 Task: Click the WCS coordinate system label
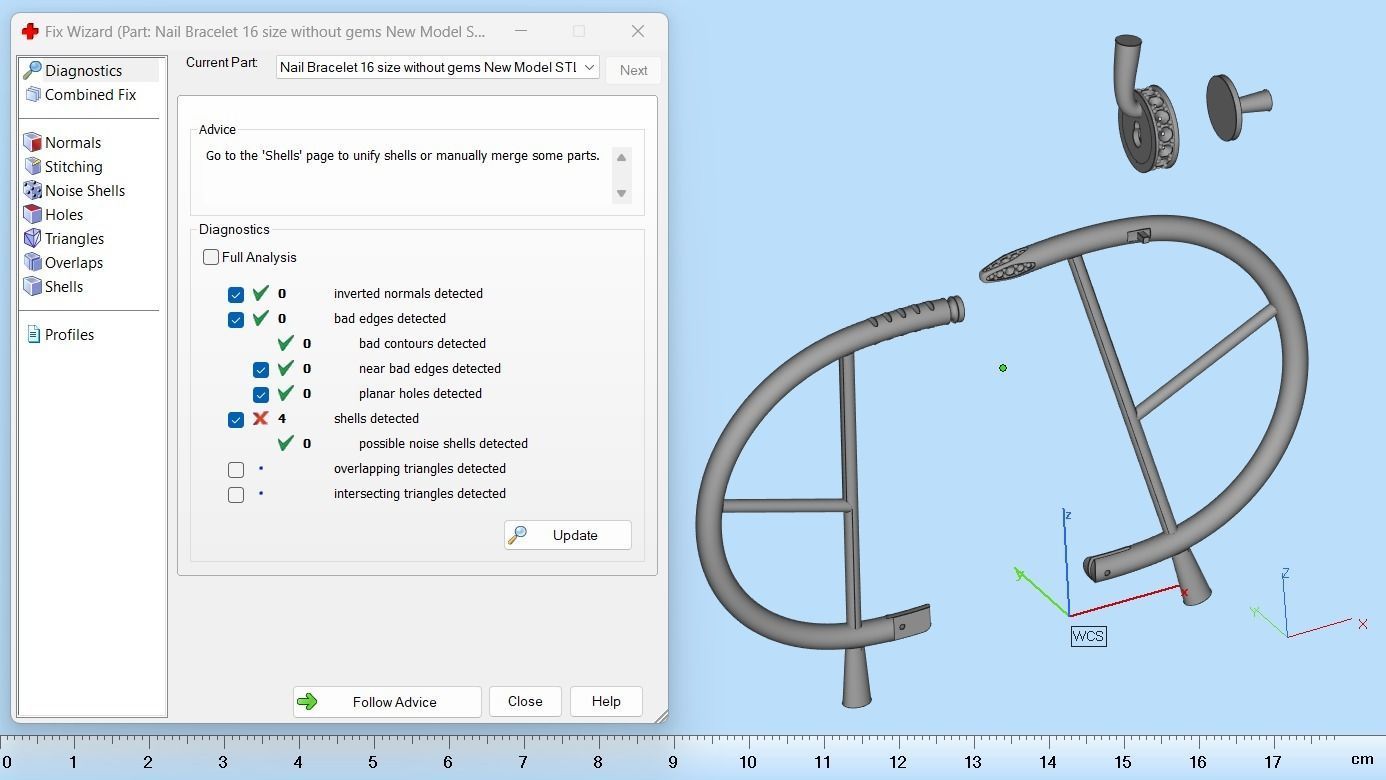pyautogui.click(x=1088, y=636)
